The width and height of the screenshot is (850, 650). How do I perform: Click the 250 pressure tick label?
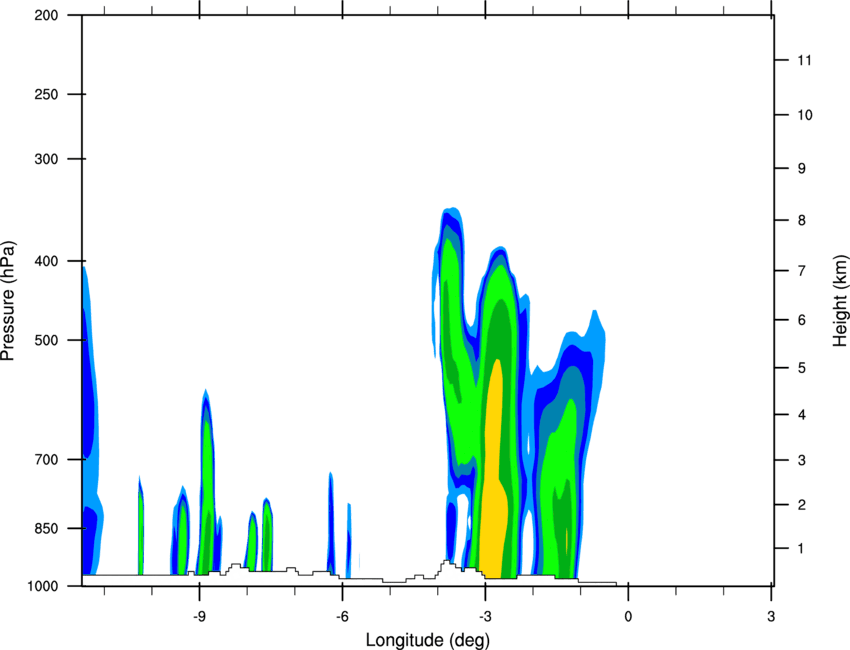coord(46,94)
